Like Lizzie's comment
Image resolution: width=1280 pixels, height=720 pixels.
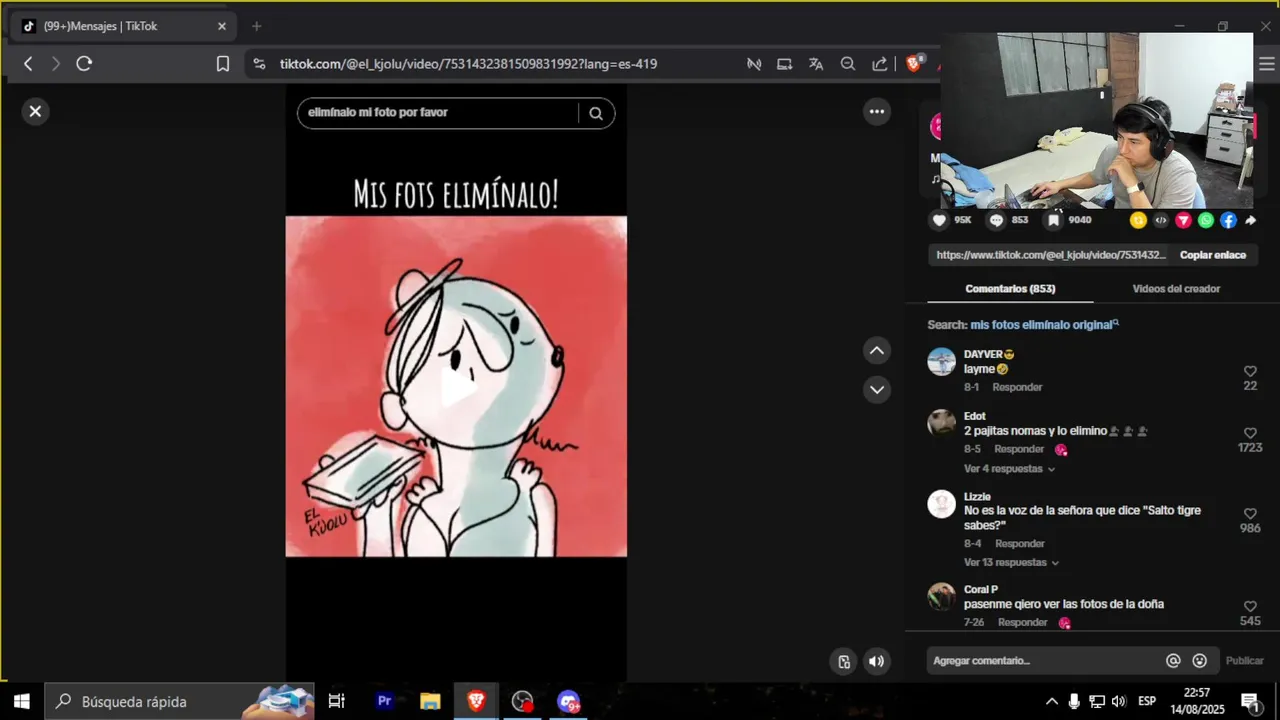point(1250,514)
